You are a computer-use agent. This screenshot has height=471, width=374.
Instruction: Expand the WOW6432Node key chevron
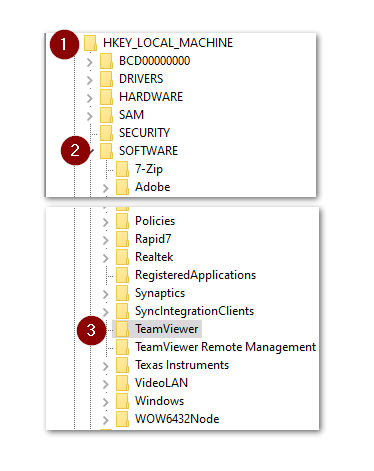[x=105, y=420]
